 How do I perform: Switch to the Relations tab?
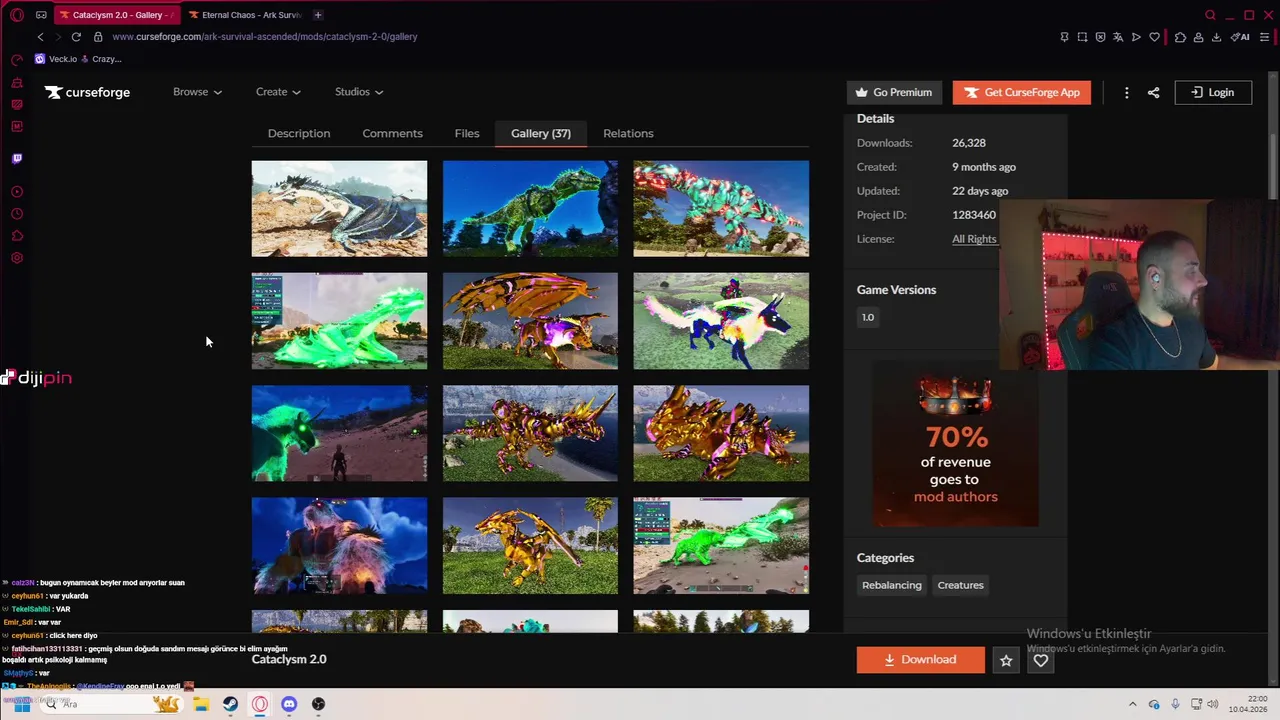coord(628,133)
